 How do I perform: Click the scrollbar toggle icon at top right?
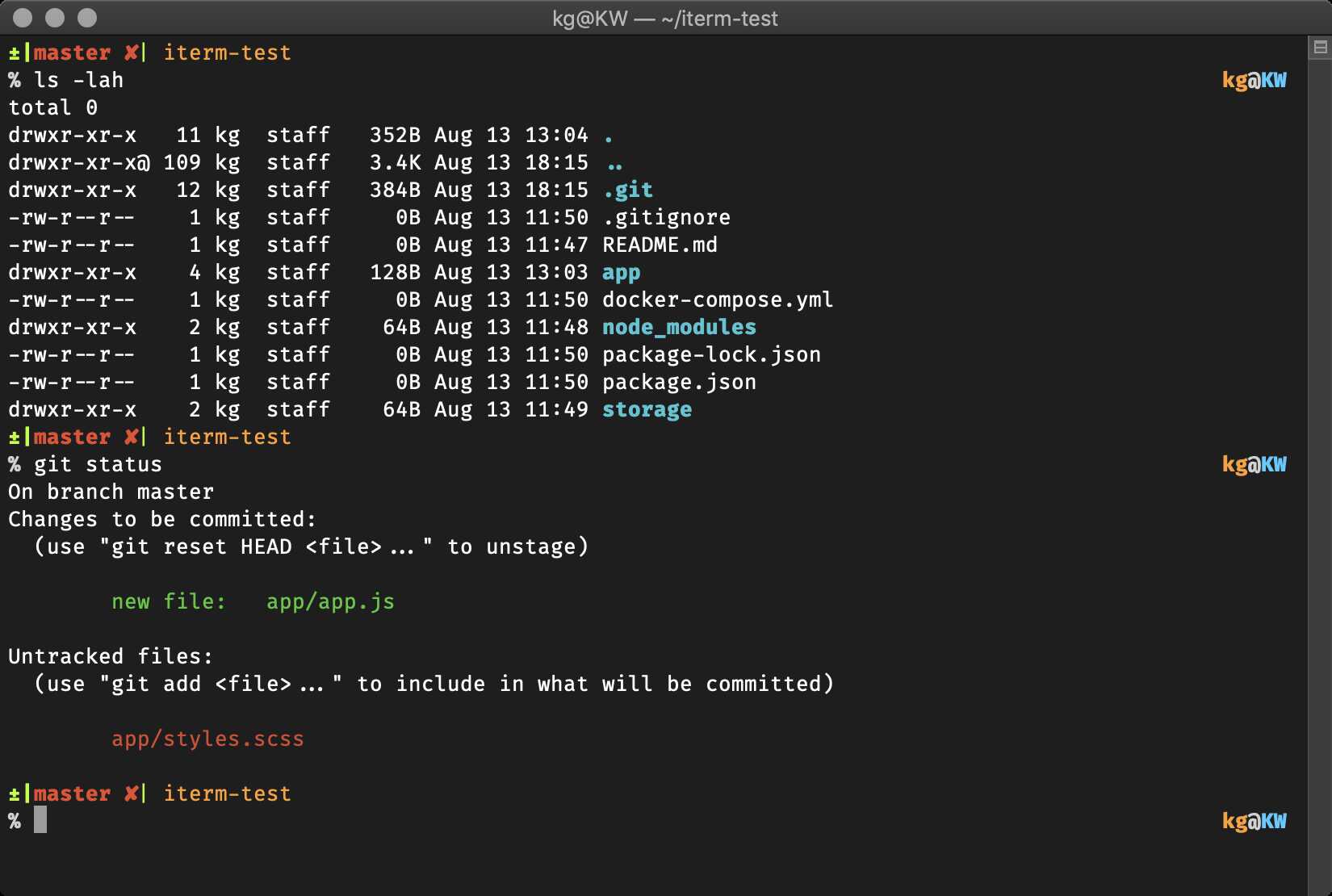coord(1320,48)
